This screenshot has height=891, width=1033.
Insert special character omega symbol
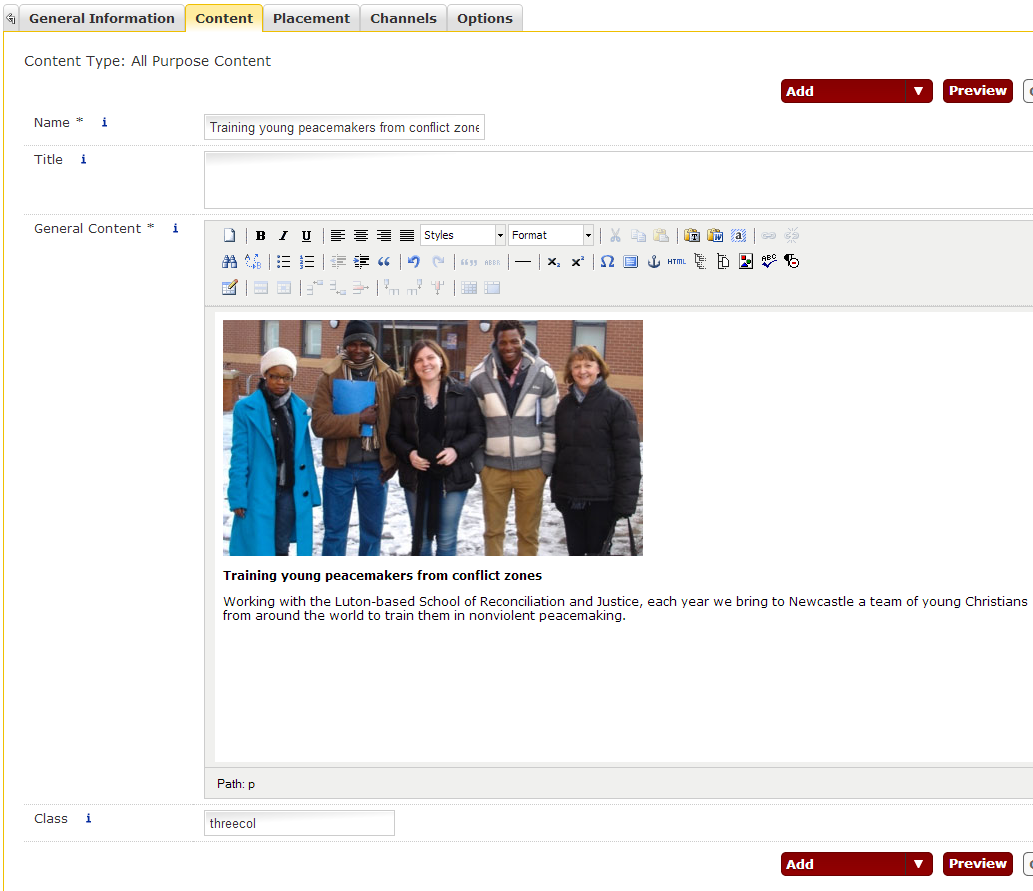pos(607,262)
